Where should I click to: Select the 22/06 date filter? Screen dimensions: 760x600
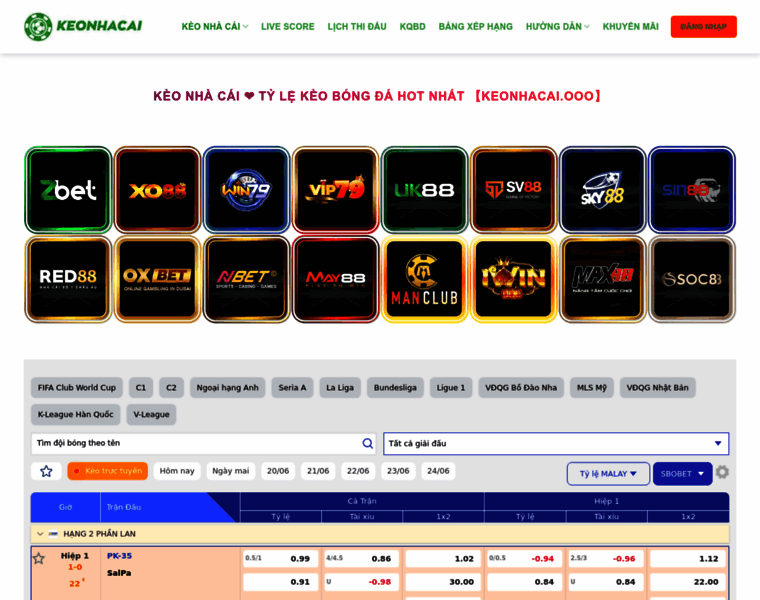coord(358,471)
